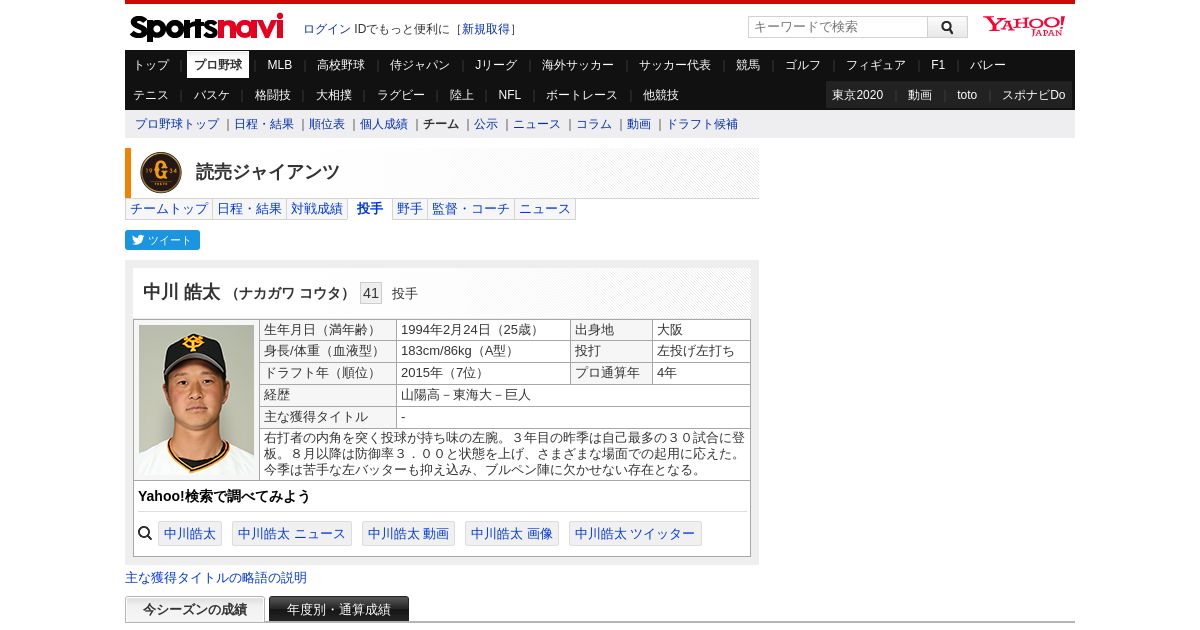
Task: Open the 東京2020 navigation item
Action: [x=858, y=95]
